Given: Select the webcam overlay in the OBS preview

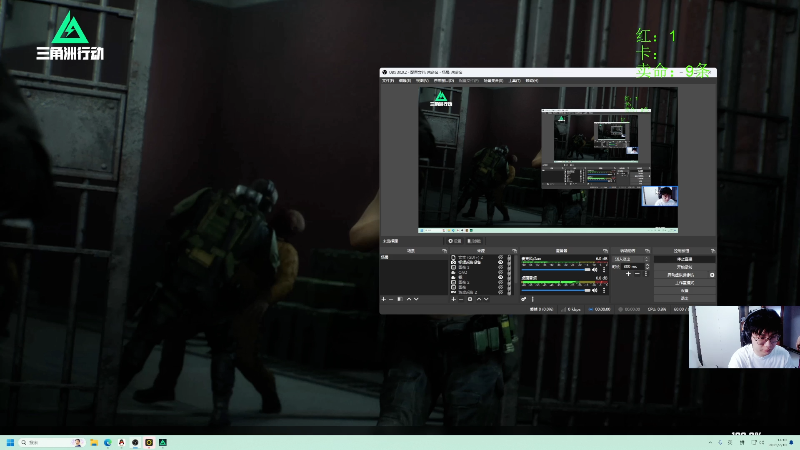Looking at the screenshot, I should coord(660,196).
